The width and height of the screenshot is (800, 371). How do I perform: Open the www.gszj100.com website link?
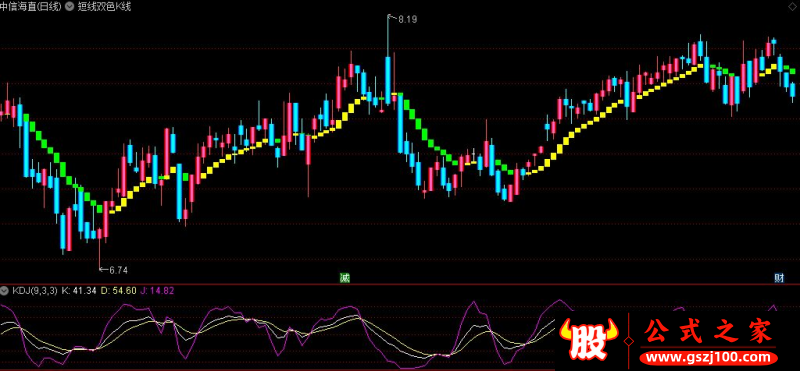coord(708,357)
